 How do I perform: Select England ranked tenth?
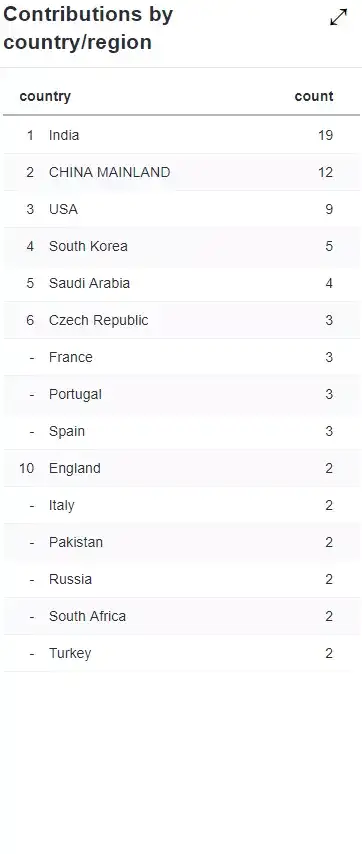181,468
